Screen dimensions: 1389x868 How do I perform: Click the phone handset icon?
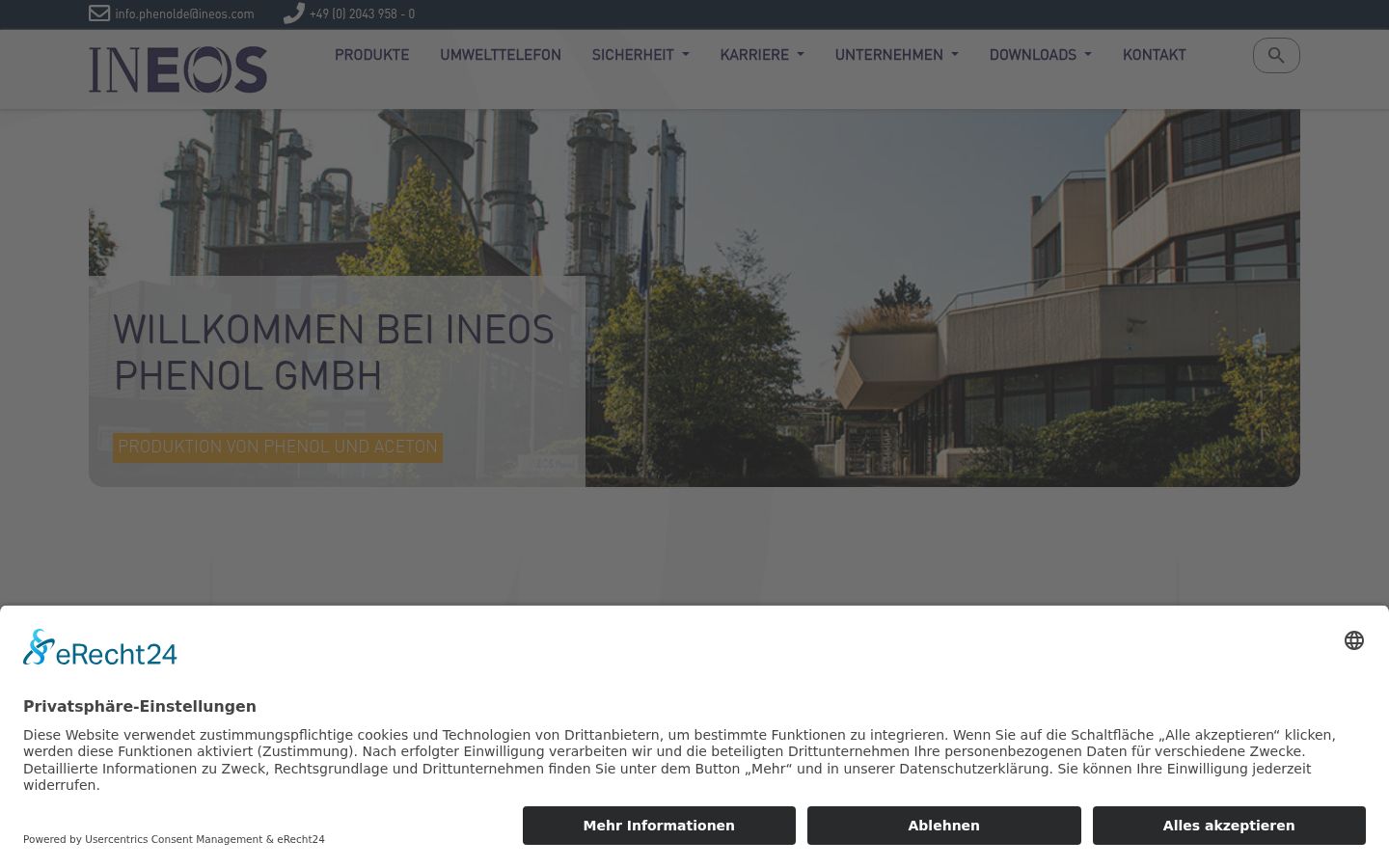pos(293,14)
